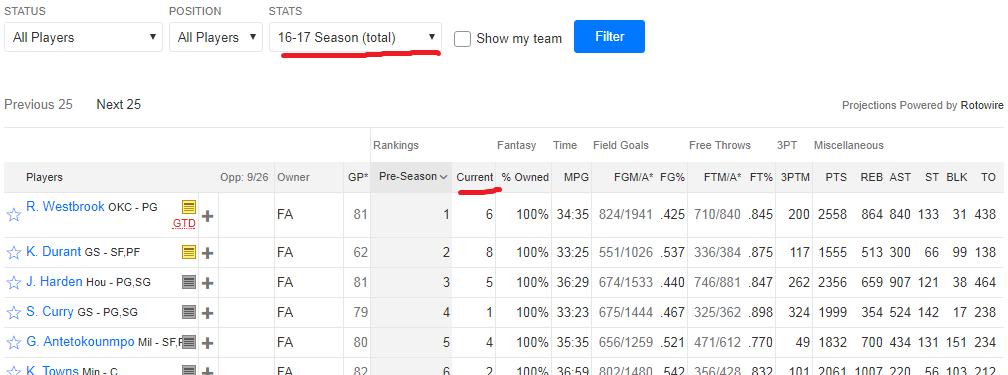1008x375 pixels.
Task: Open the Status All Players dropdown
Action: click(84, 37)
